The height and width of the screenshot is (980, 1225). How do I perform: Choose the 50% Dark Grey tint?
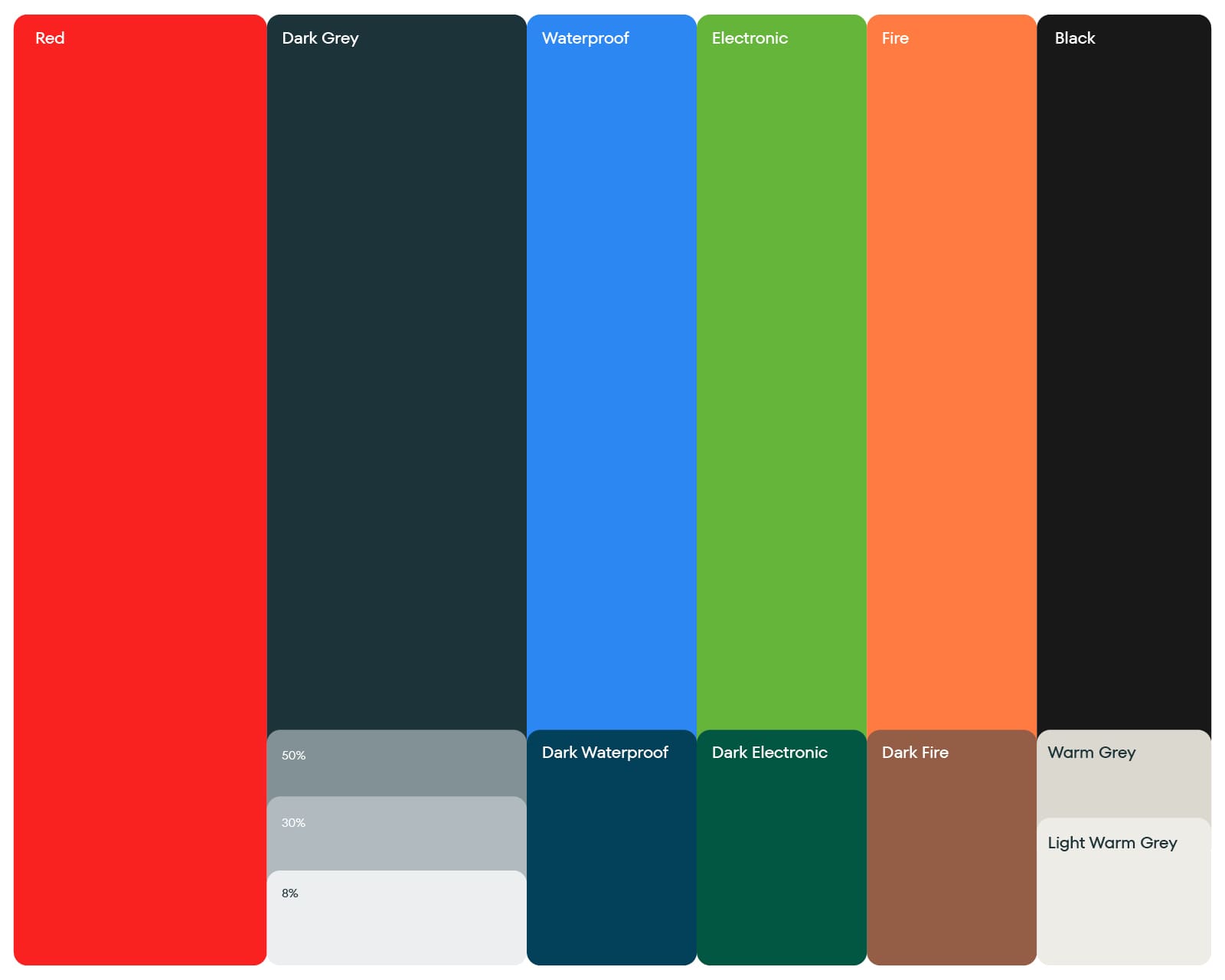397,763
